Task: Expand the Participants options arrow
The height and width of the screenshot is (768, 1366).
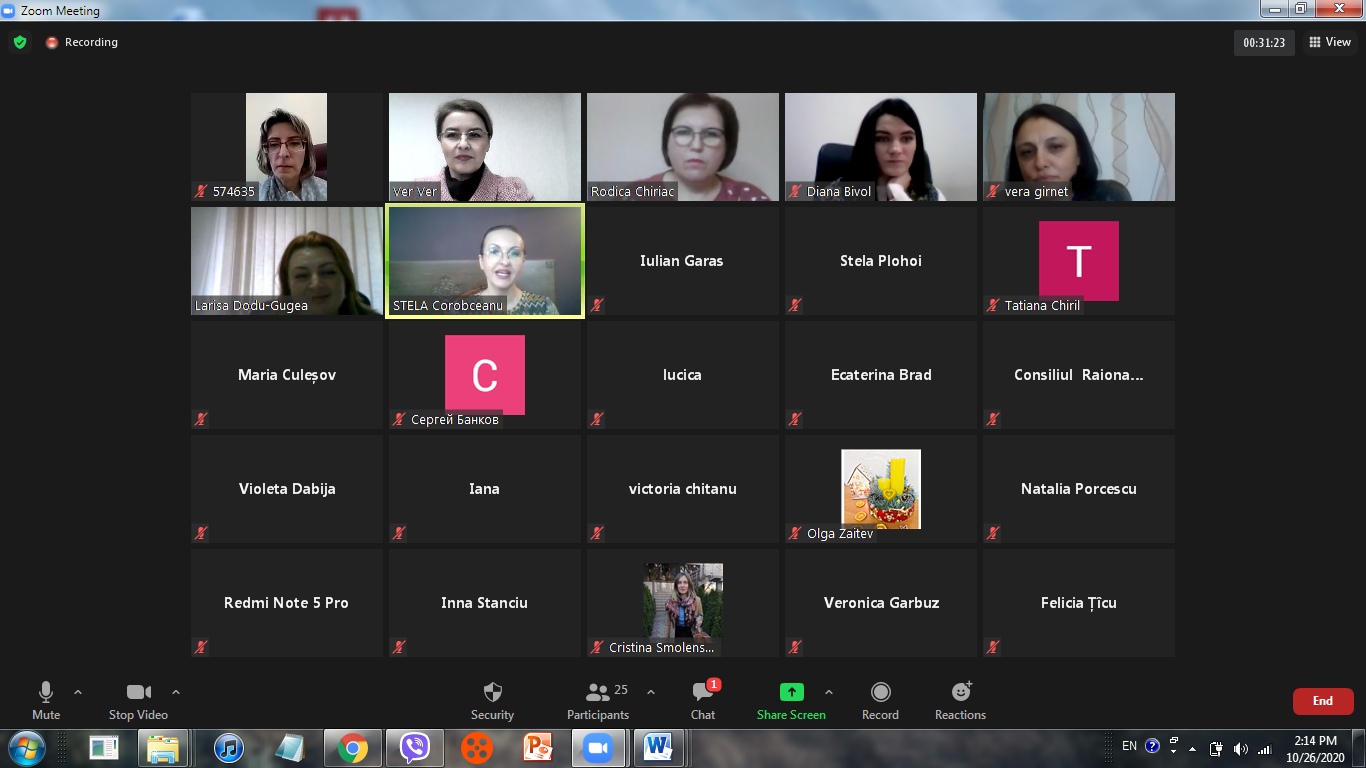Action: tap(651, 692)
